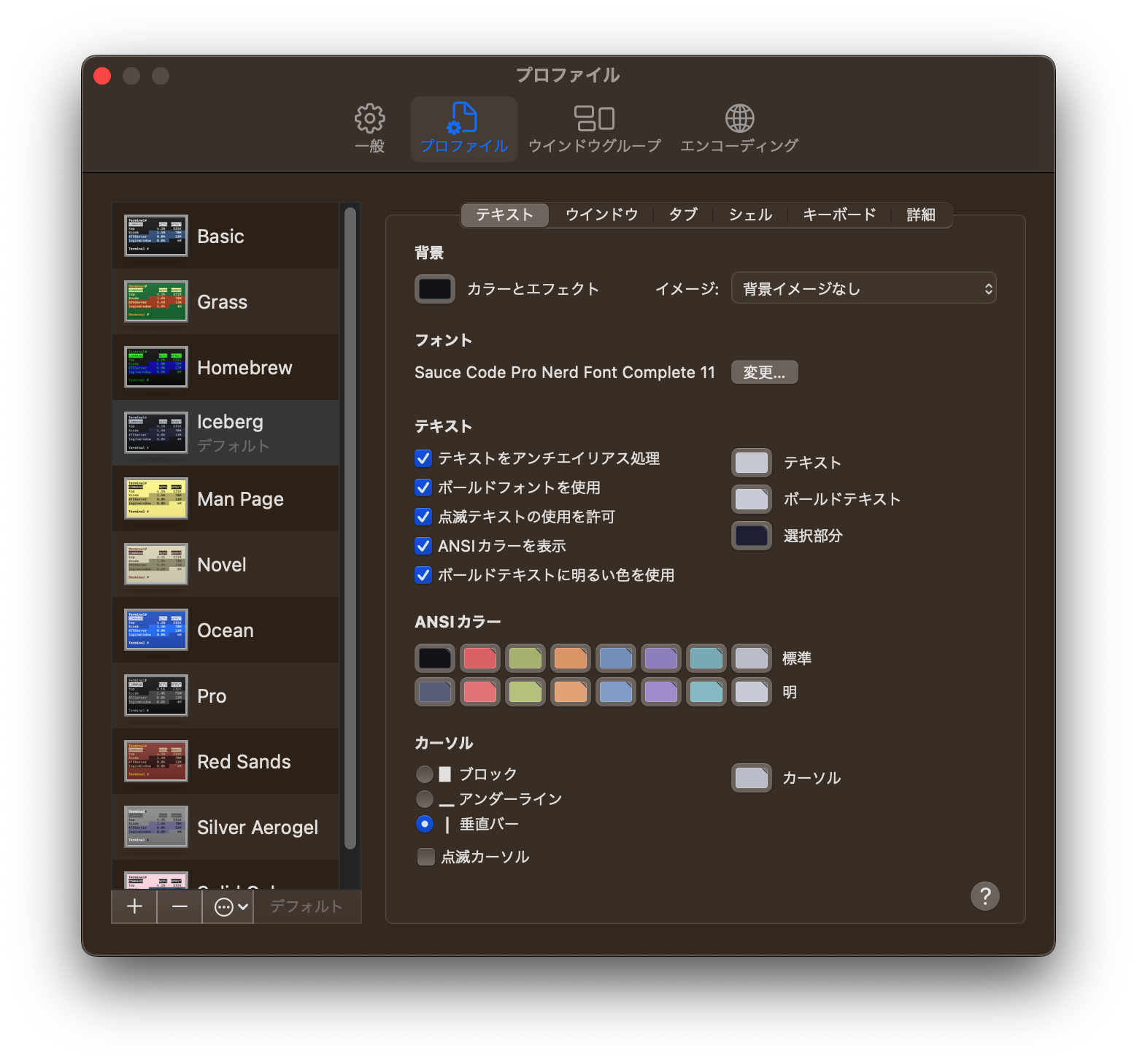The height and width of the screenshot is (1064, 1137).
Task: Pick the 明 bright red swatch
Action: [480, 692]
